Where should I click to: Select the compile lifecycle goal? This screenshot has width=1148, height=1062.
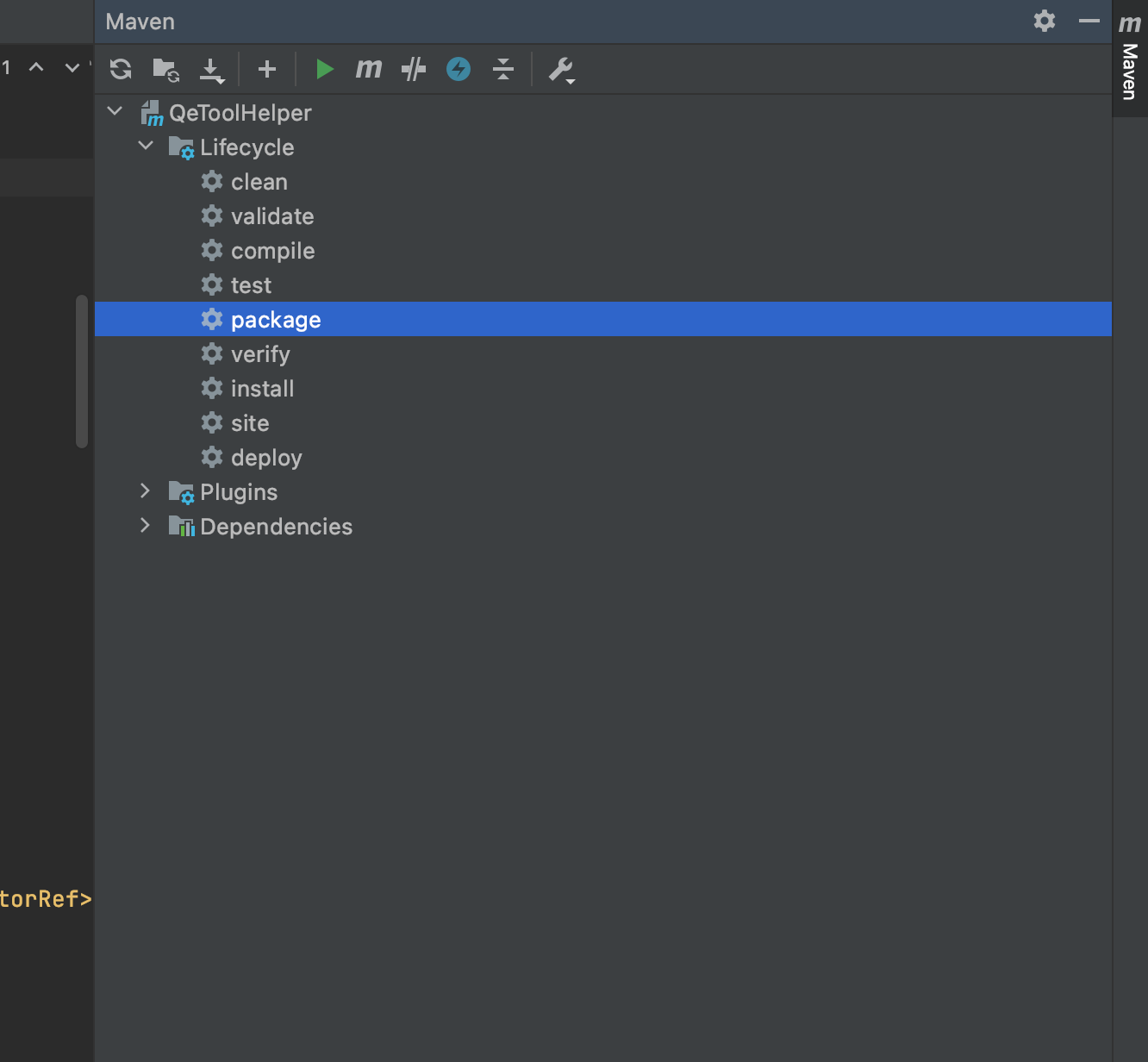(x=603, y=251)
